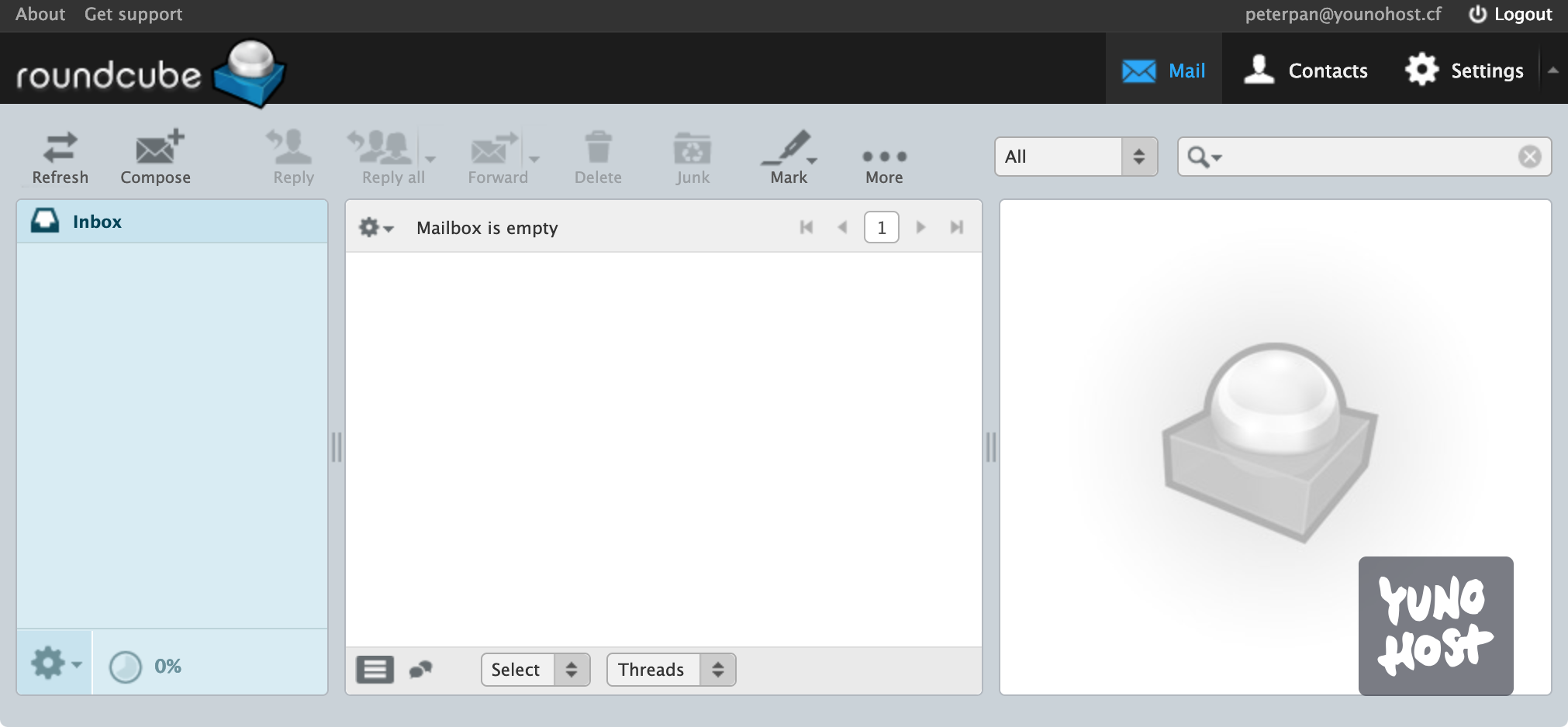The width and height of the screenshot is (1568, 727).
Task: Switch to list view mode
Action: pos(375,669)
